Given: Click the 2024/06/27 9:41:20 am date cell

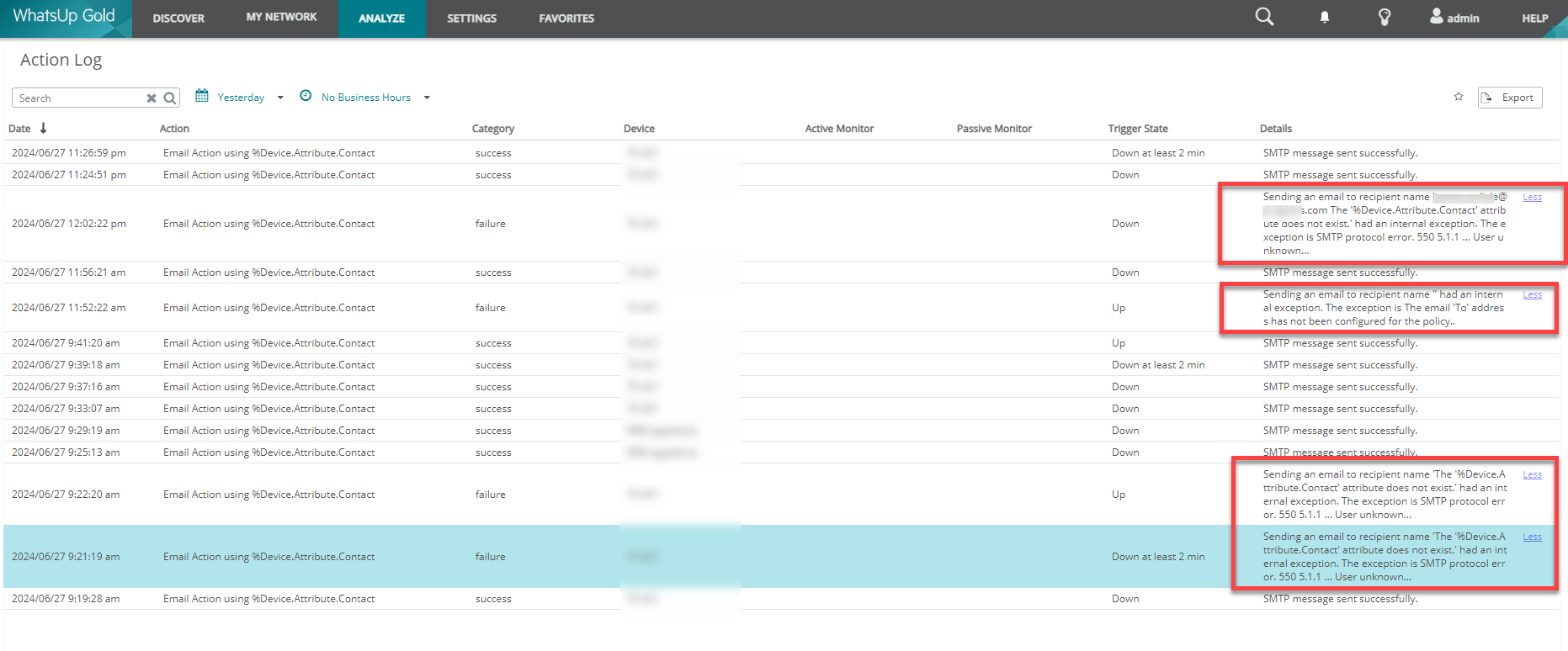Looking at the screenshot, I should point(66,343).
